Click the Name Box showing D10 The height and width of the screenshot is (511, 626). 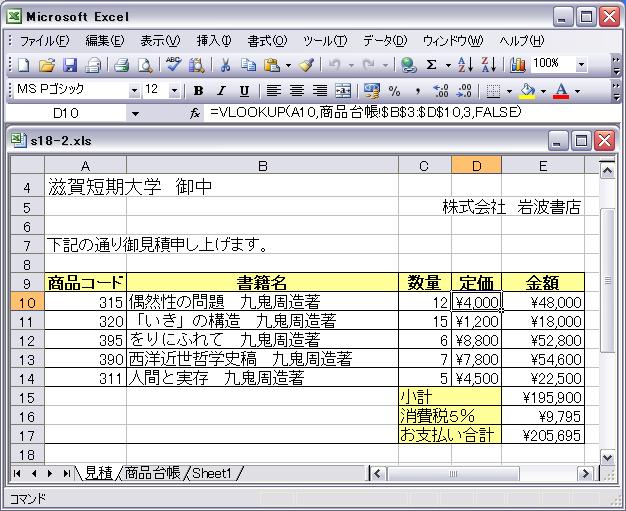click(x=66, y=114)
